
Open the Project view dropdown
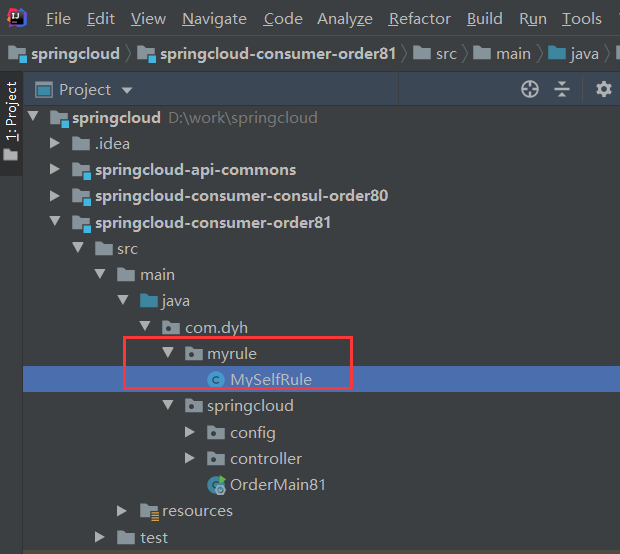[x=127, y=90]
